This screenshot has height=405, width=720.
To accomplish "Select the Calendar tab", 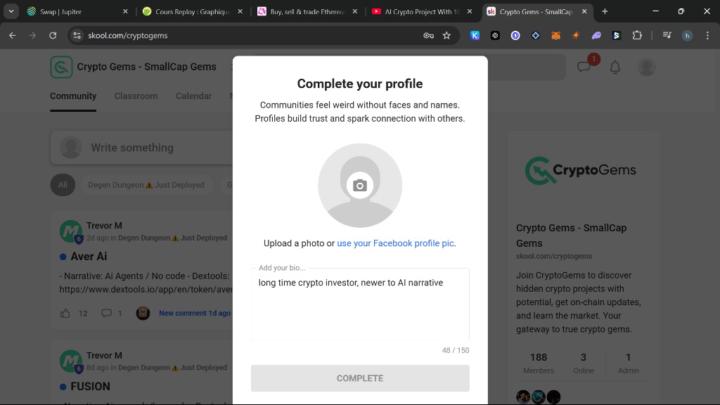I will 193,96.
